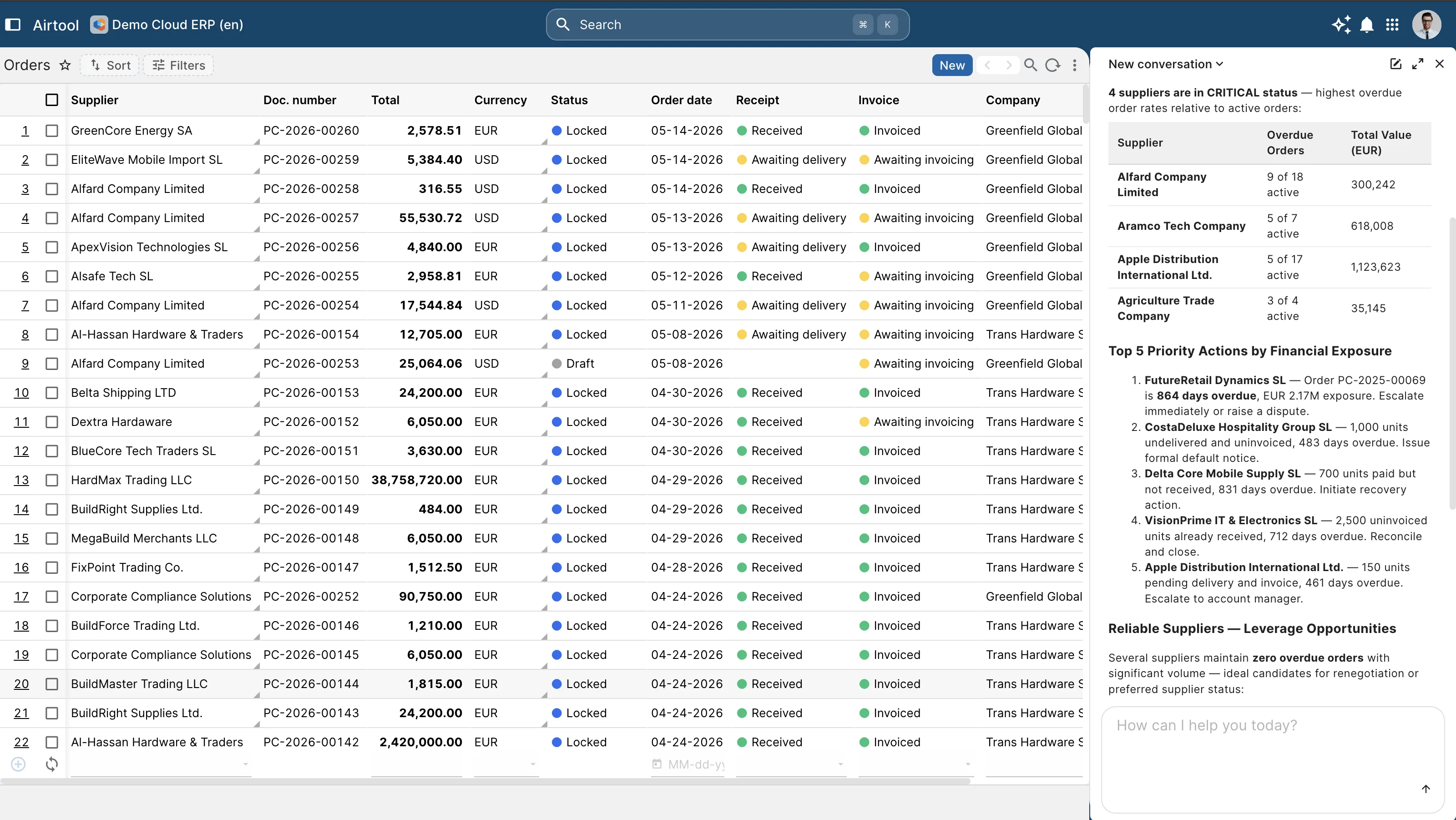Reset the new row with refresh icon
The width and height of the screenshot is (1456, 820).
(51, 764)
